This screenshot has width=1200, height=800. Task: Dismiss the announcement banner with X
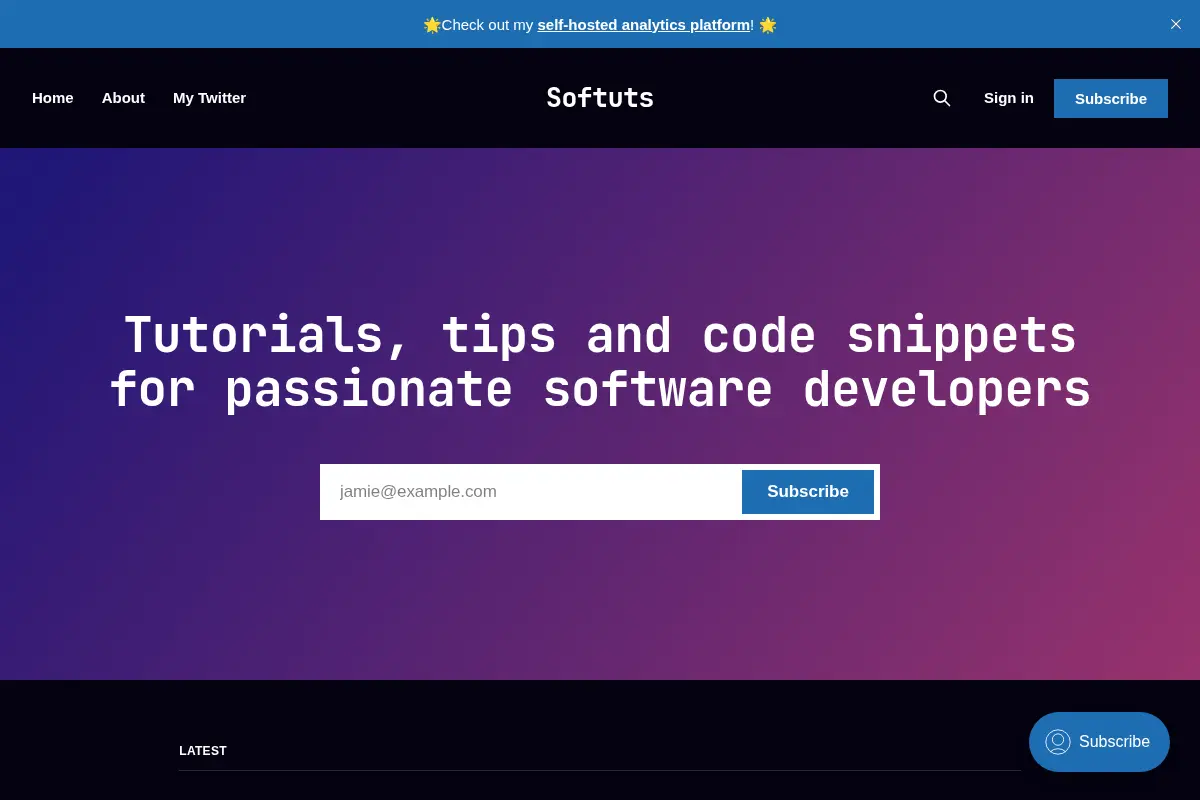(1176, 24)
